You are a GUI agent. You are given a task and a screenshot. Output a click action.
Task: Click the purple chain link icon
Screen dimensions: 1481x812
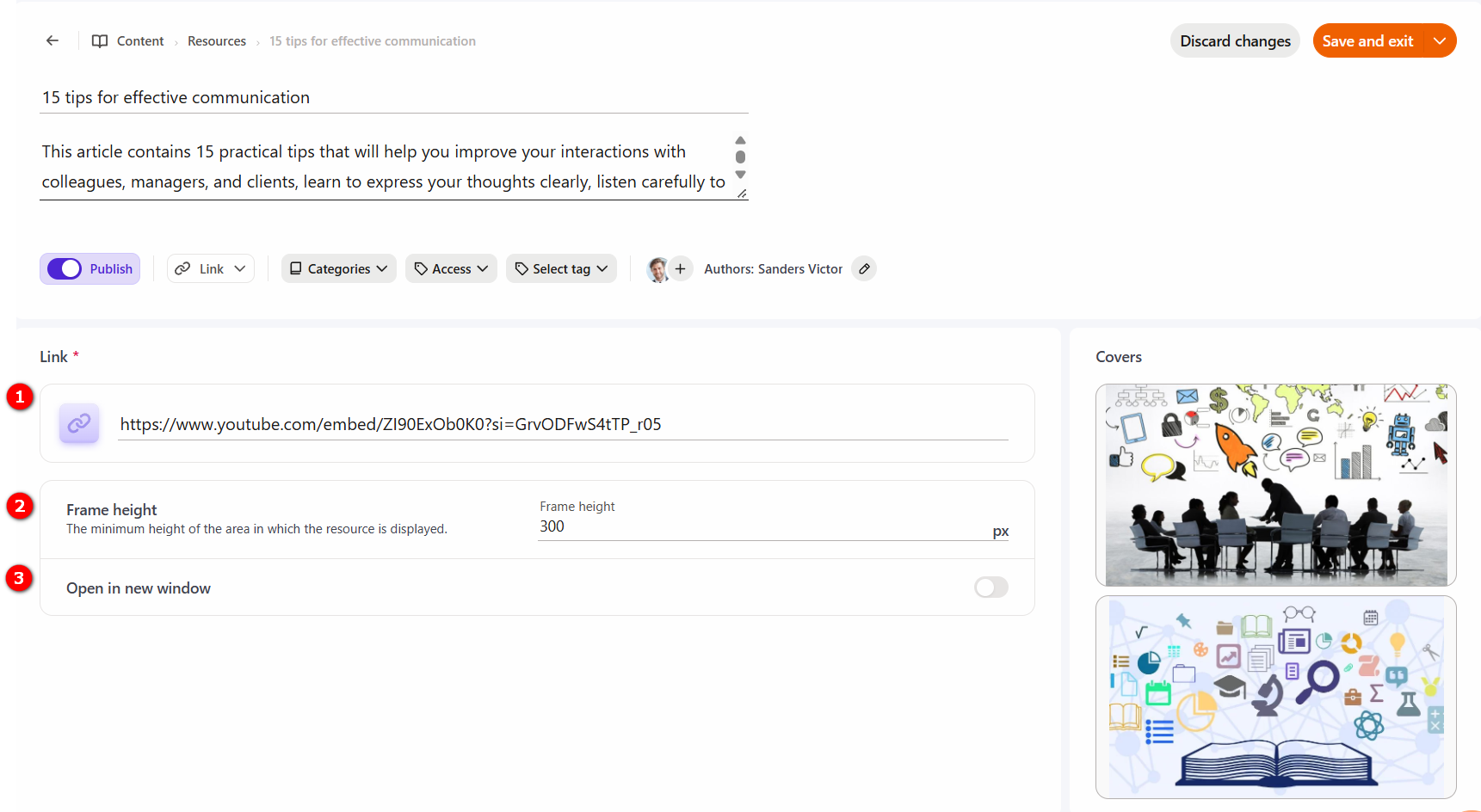click(79, 423)
